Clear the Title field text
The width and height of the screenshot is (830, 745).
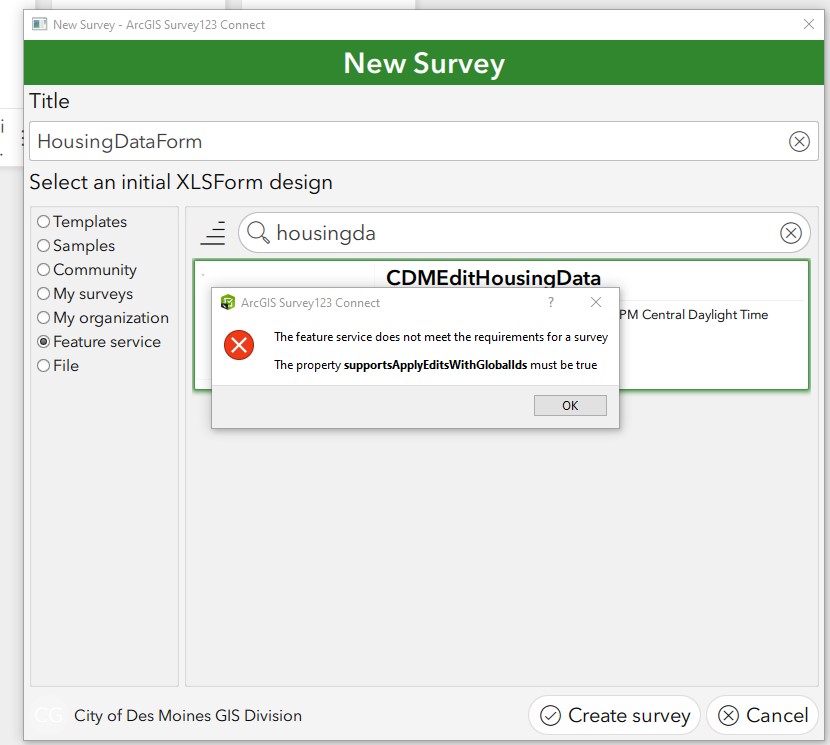(x=799, y=141)
